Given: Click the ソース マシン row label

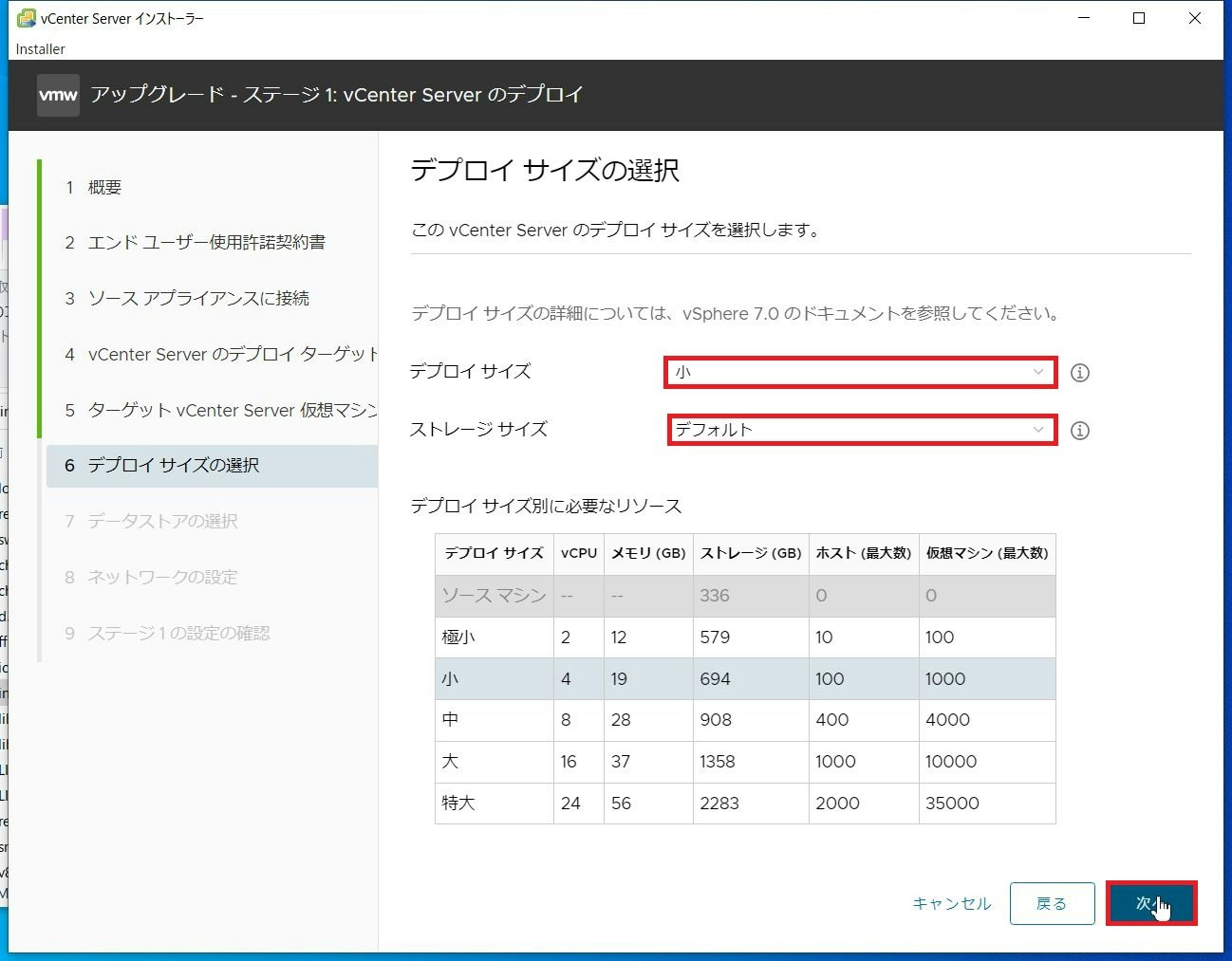Looking at the screenshot, I should (494, 596).
